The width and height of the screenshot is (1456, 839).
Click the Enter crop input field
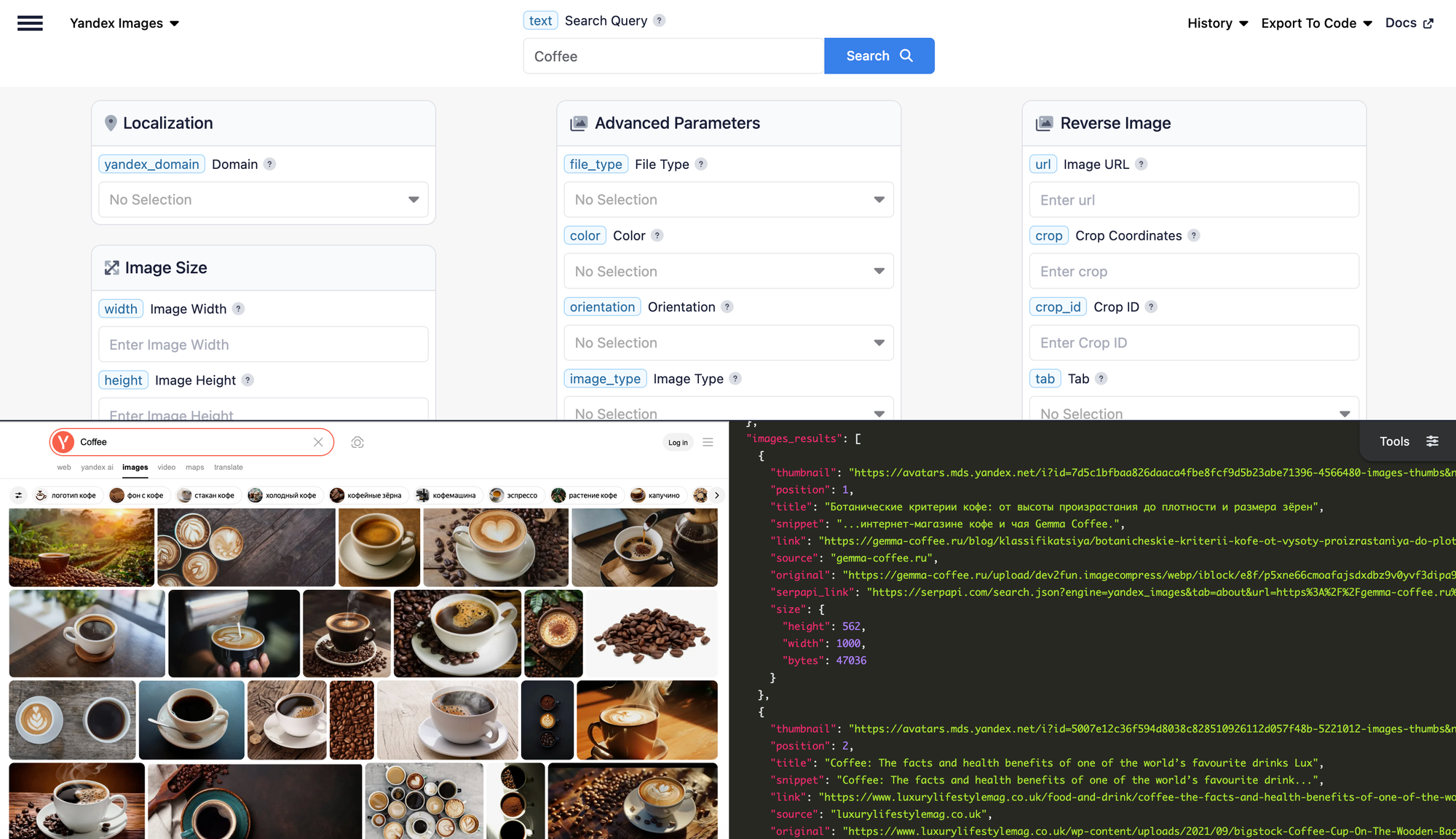[1194, 271]
